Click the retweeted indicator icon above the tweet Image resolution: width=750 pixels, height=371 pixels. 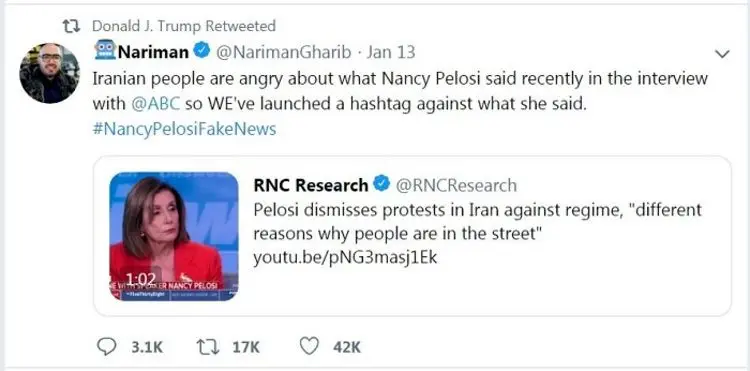(72, 26)
